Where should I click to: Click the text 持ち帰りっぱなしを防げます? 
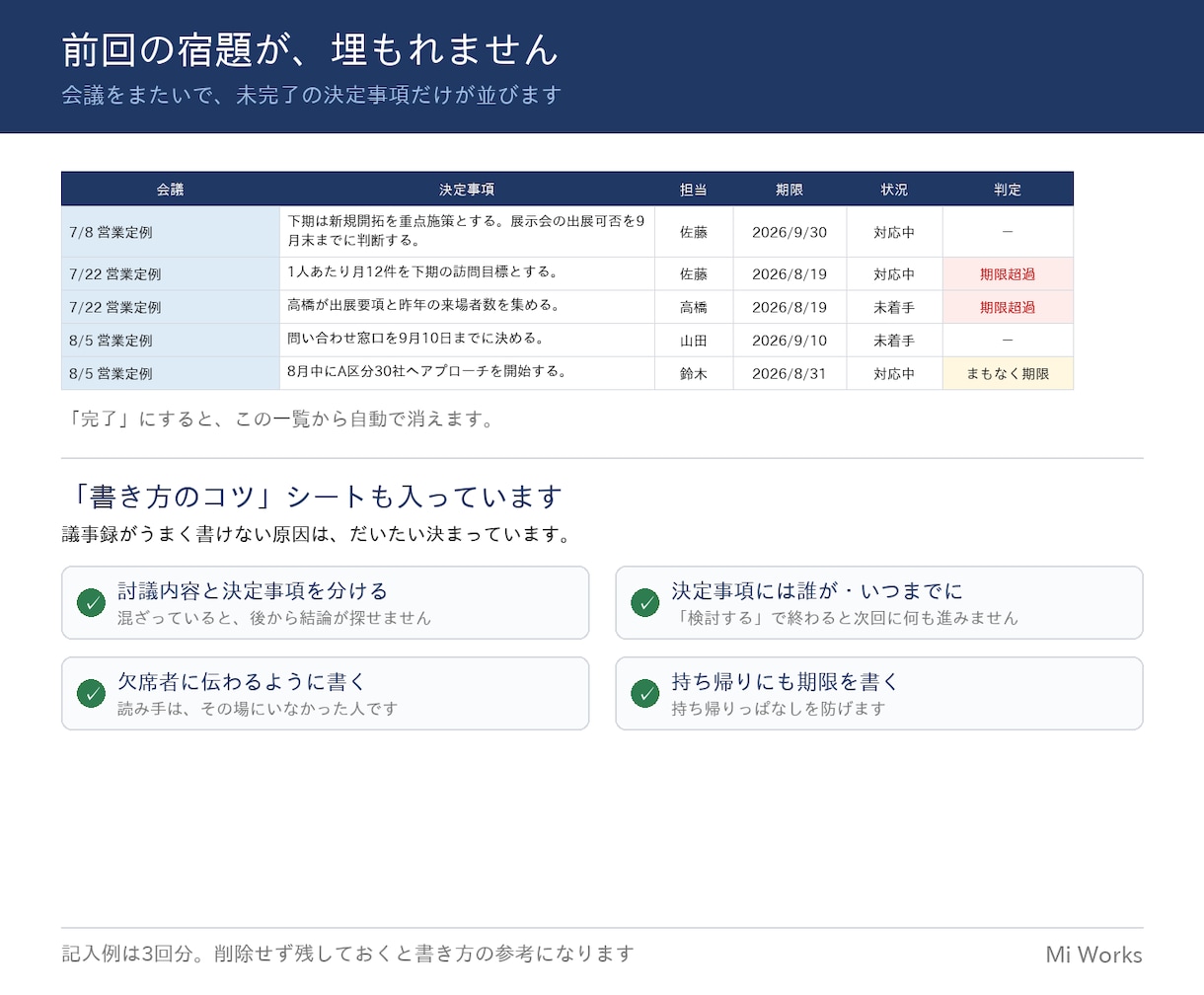[779, 709]
